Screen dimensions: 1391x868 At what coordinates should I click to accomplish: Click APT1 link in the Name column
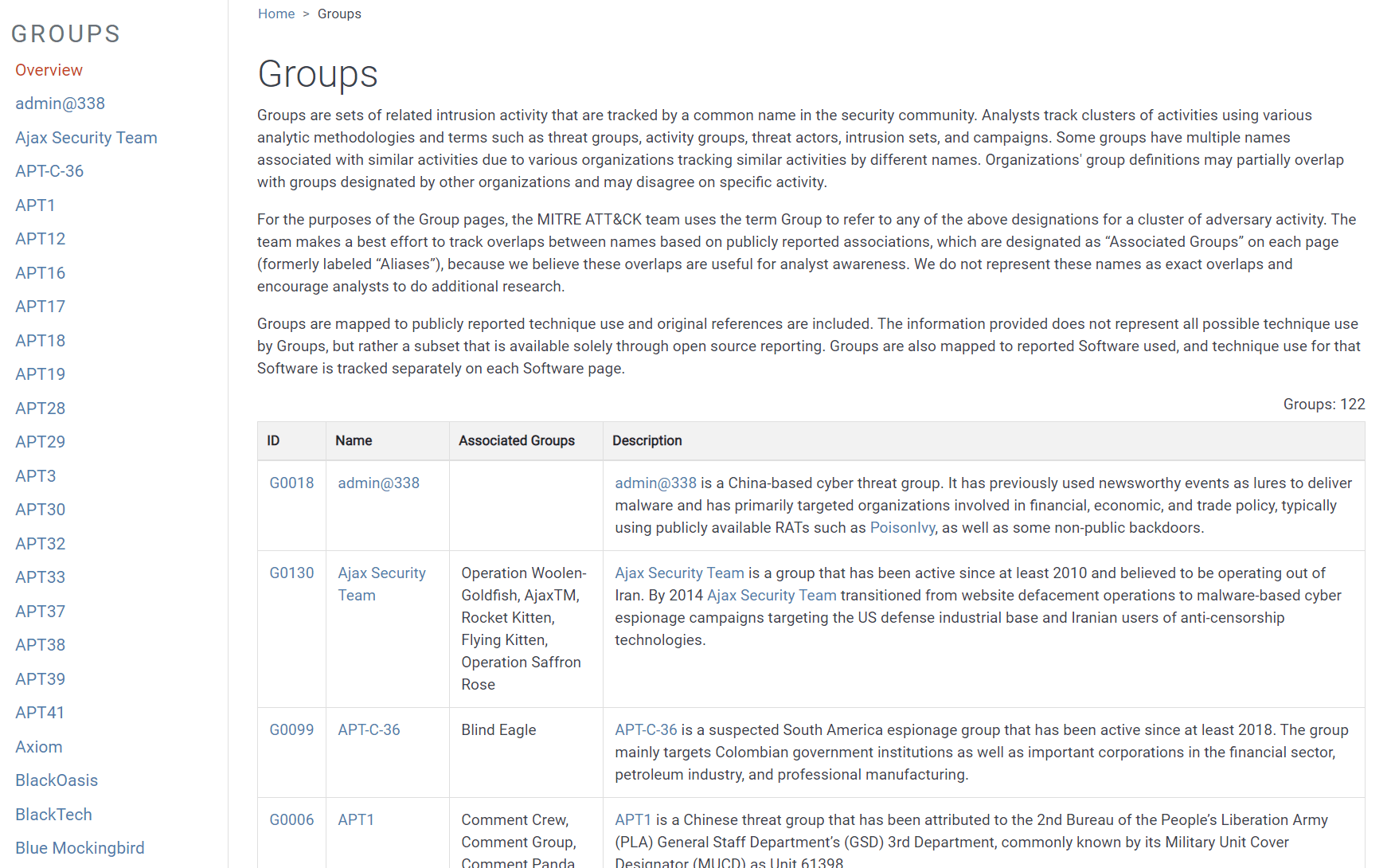(355, 819)
